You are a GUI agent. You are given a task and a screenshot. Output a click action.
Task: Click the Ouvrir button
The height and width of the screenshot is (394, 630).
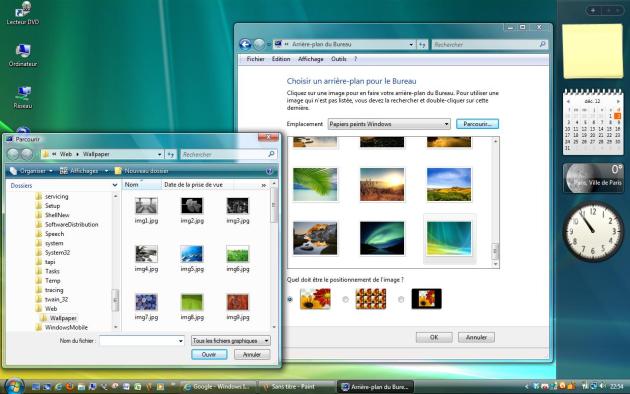coord(209,355)
